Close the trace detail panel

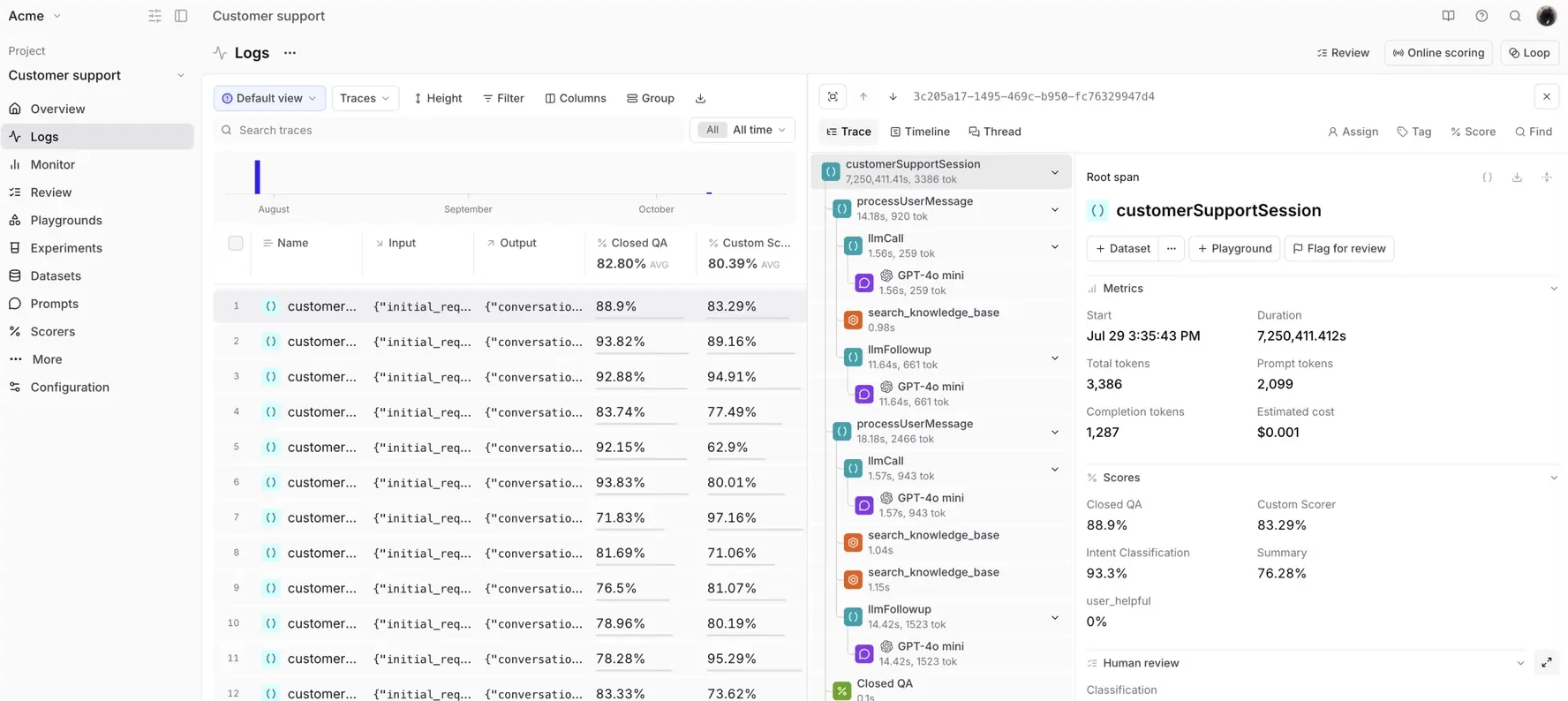1547,96
